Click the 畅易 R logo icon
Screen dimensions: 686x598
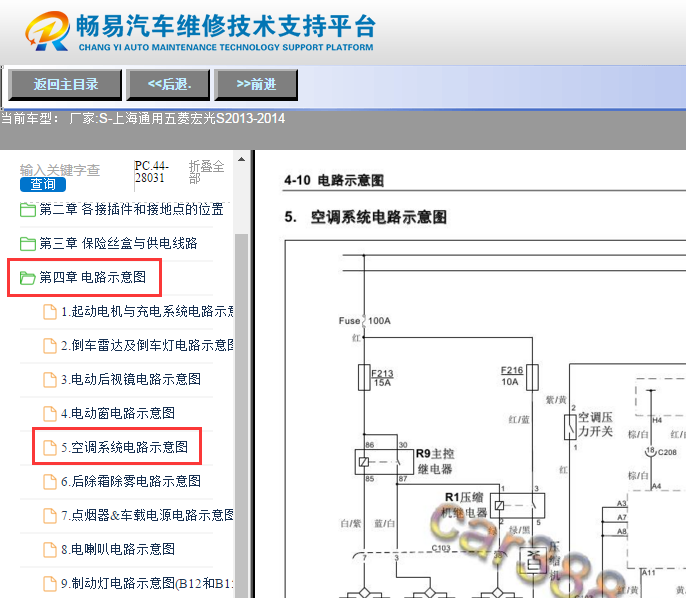pos(47,31)
